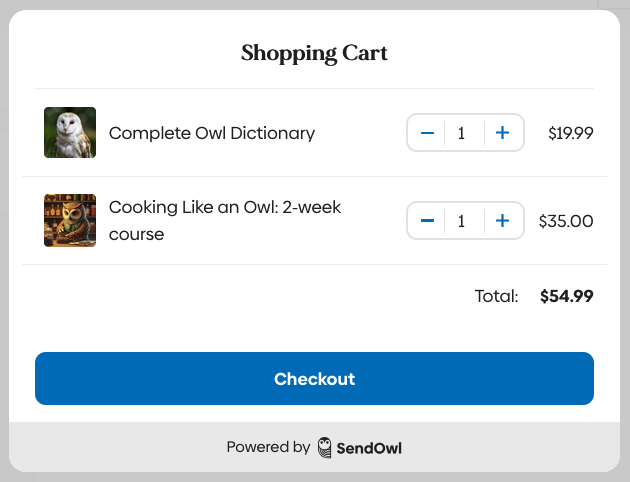Click the $19.99 item price
The width and height of the screenshot is (630, 482).
[571, 133]
